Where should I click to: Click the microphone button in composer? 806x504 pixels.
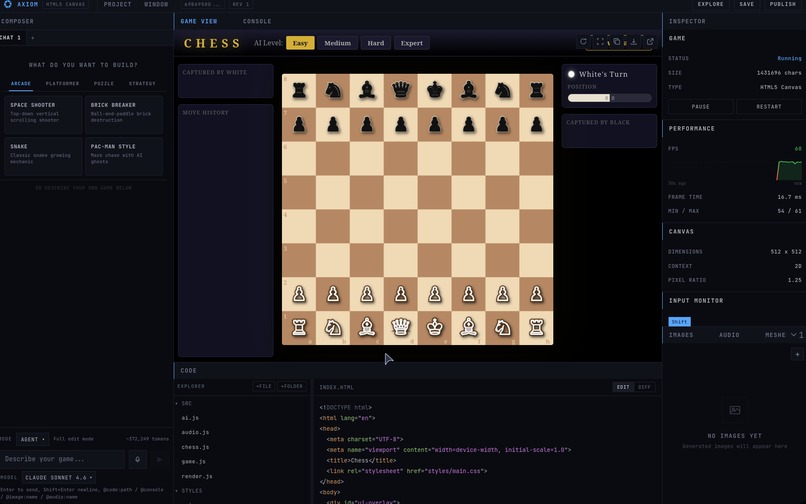137,459
